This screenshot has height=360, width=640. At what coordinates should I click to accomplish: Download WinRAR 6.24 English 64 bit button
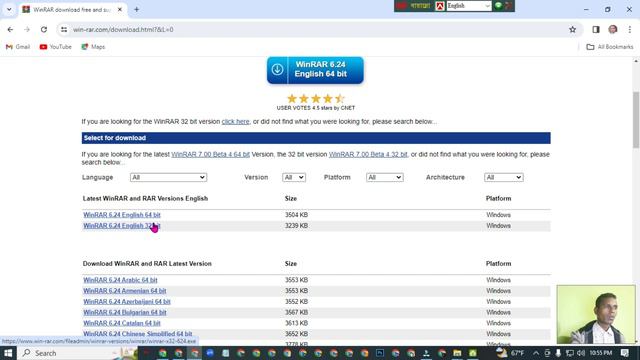click(315, 70)
